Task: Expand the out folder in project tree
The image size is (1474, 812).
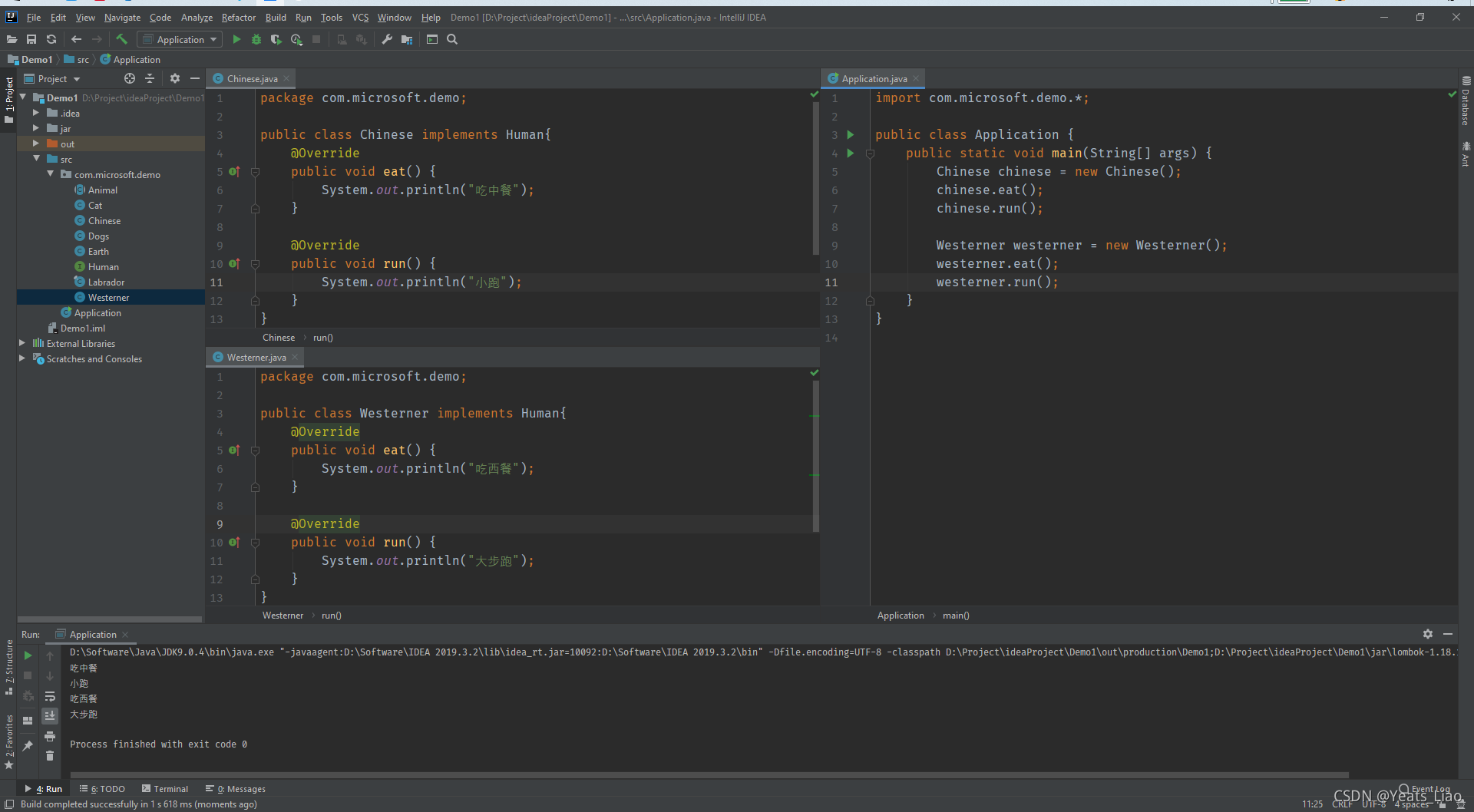Action: point(36,144)
